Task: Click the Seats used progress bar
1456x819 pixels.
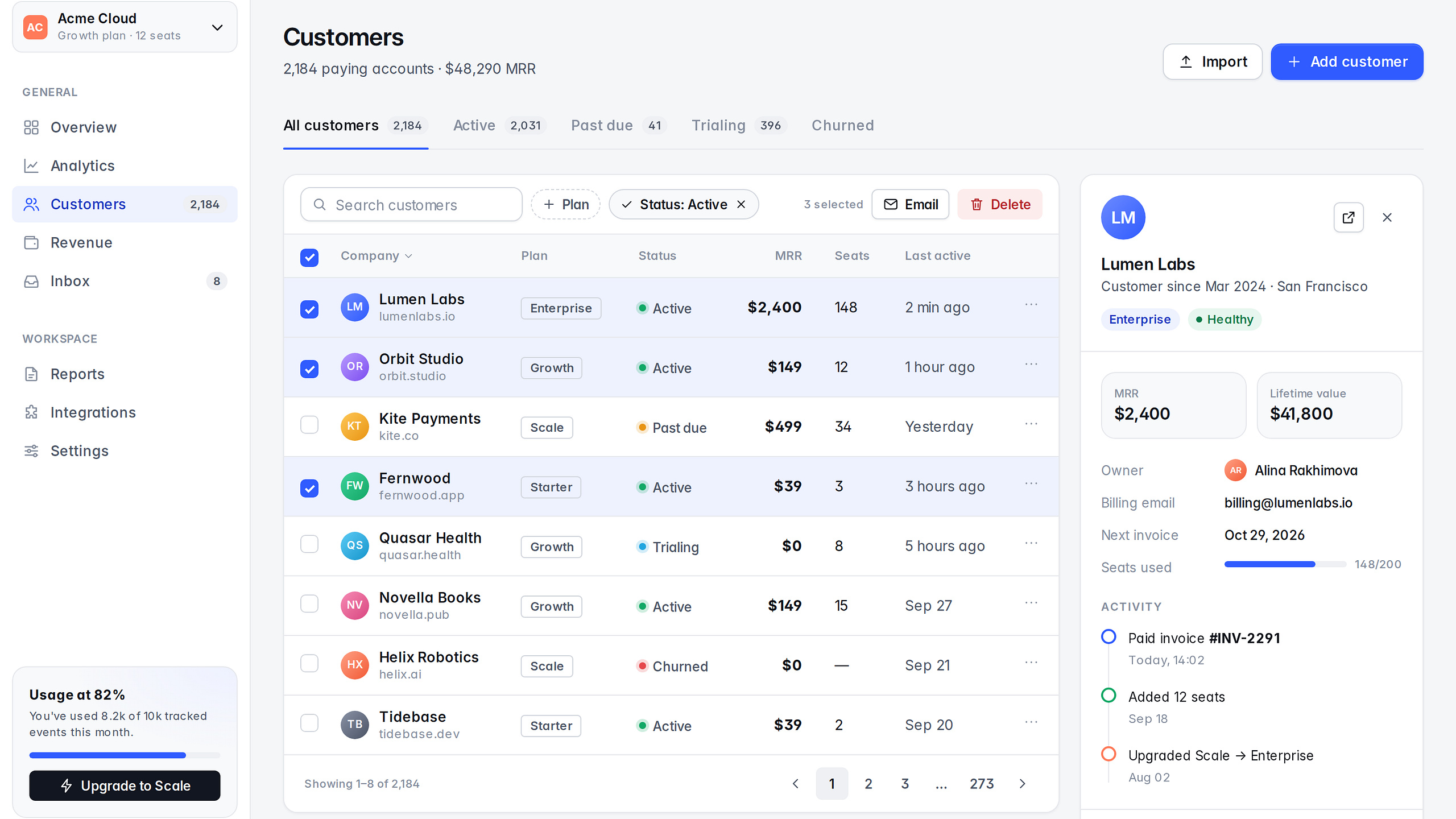Action: [1285, 564]
